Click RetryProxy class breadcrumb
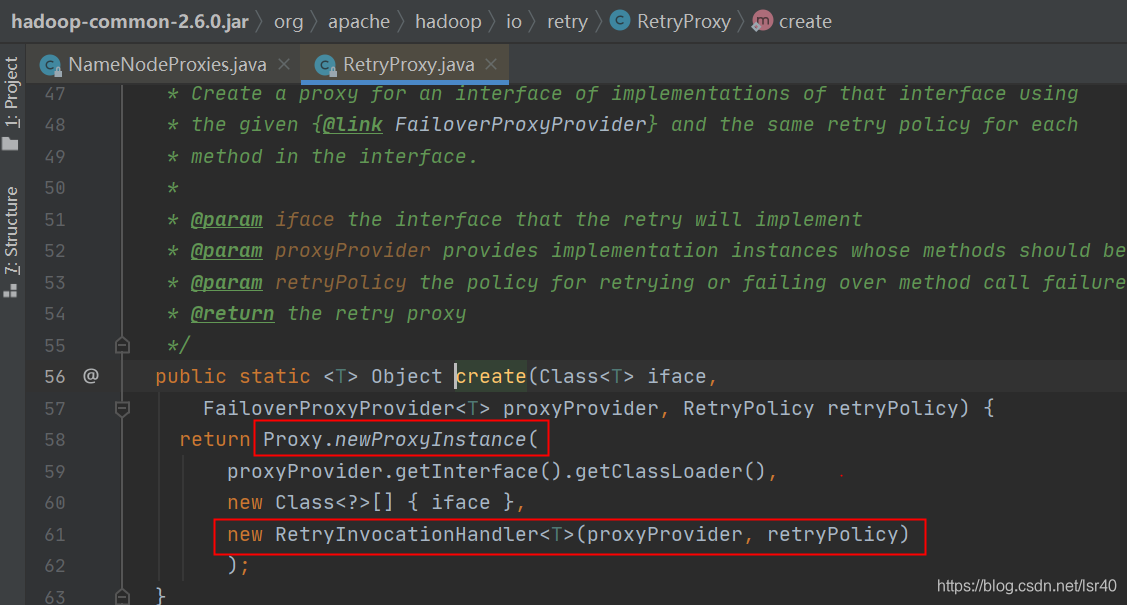Viewport: 1127px width, 605px height. coord(684,22)
